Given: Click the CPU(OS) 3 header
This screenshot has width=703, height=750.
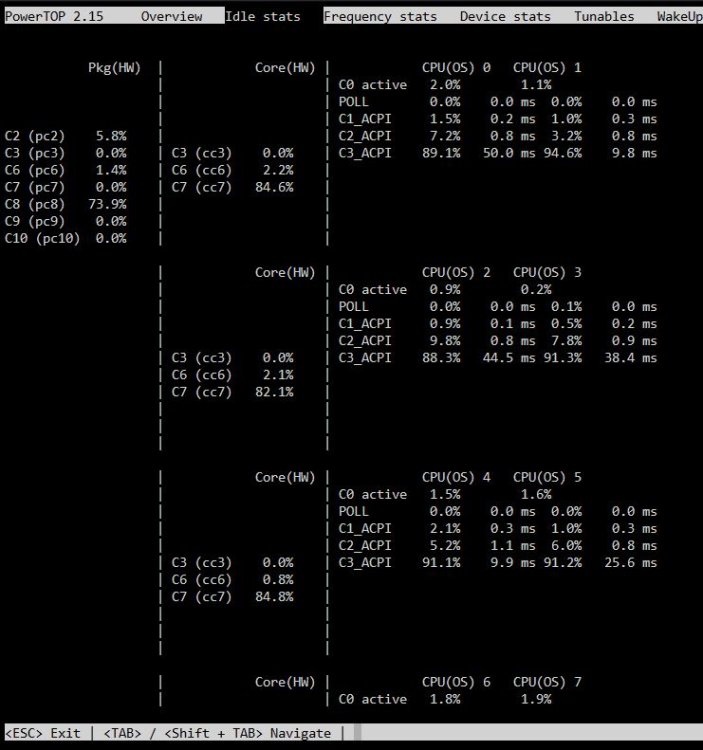Looking at the screenshot, I should [547, 272].
